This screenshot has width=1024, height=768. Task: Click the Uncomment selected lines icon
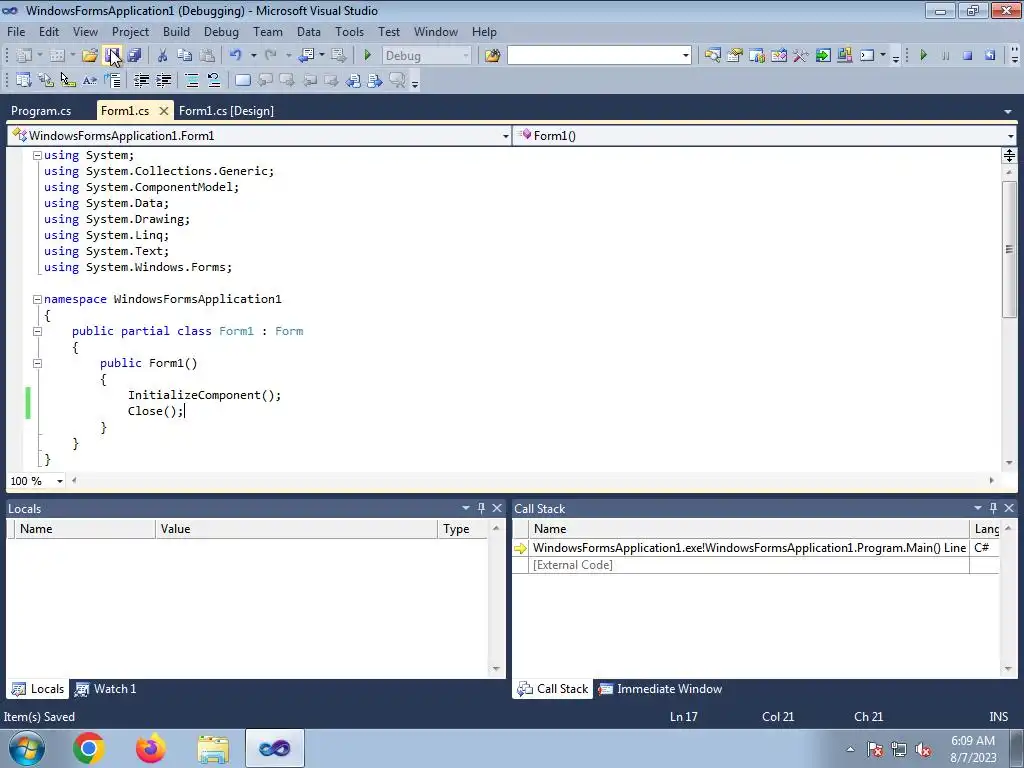tap(214, 80)
